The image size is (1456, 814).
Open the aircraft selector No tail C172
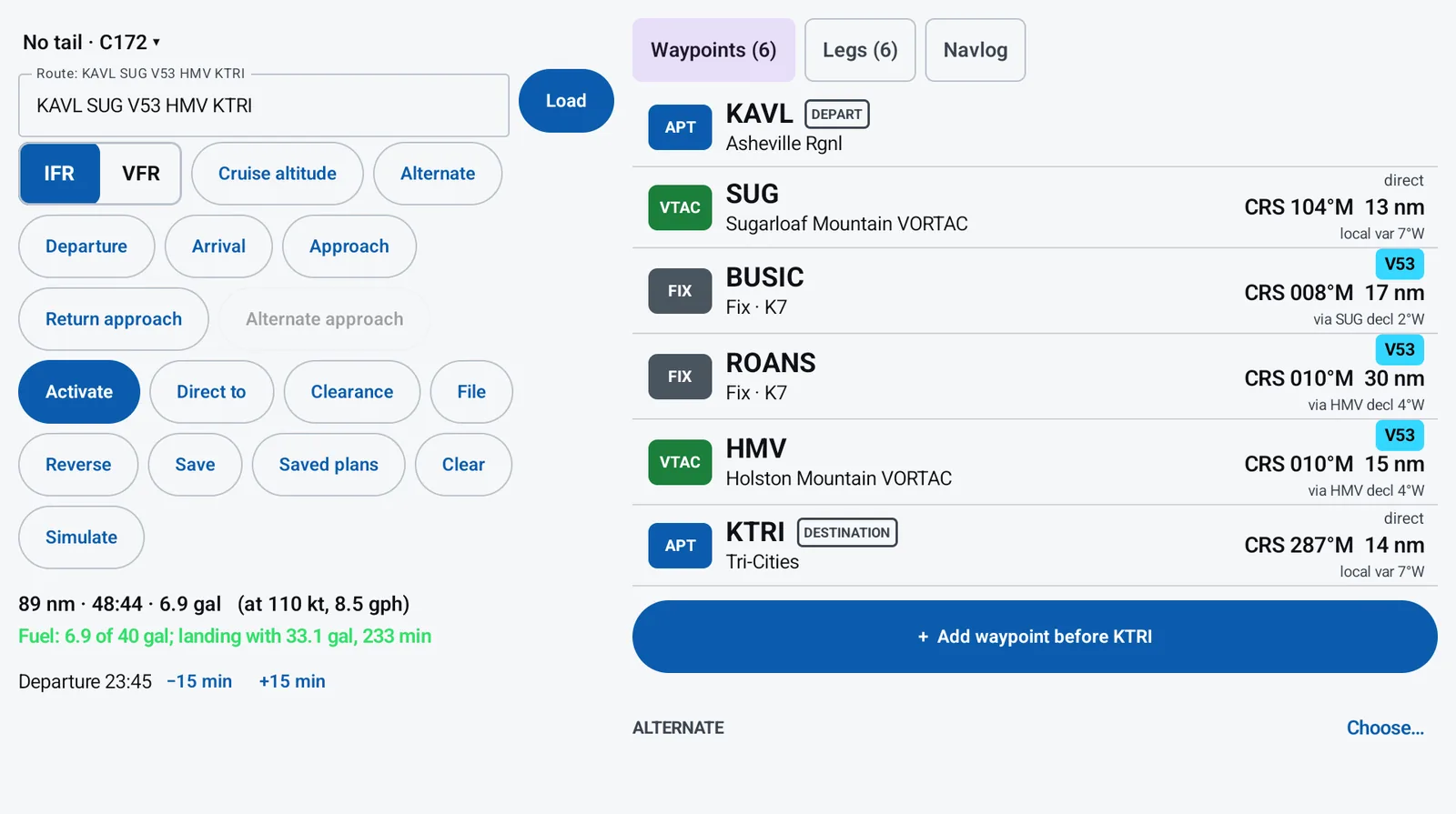pyautogui.click(x=91, y=42)
